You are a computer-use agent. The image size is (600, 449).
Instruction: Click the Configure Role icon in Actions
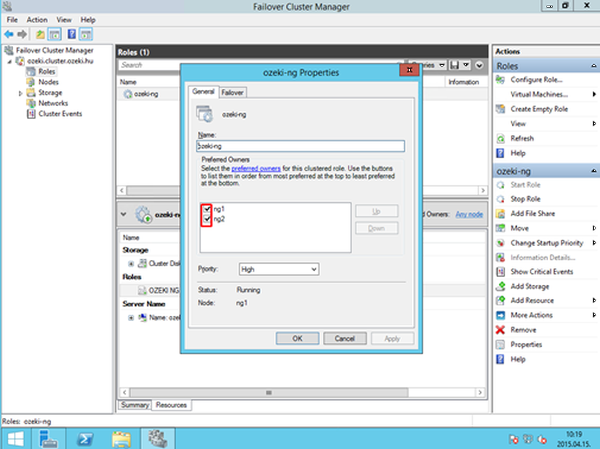(x=500, y=80)
